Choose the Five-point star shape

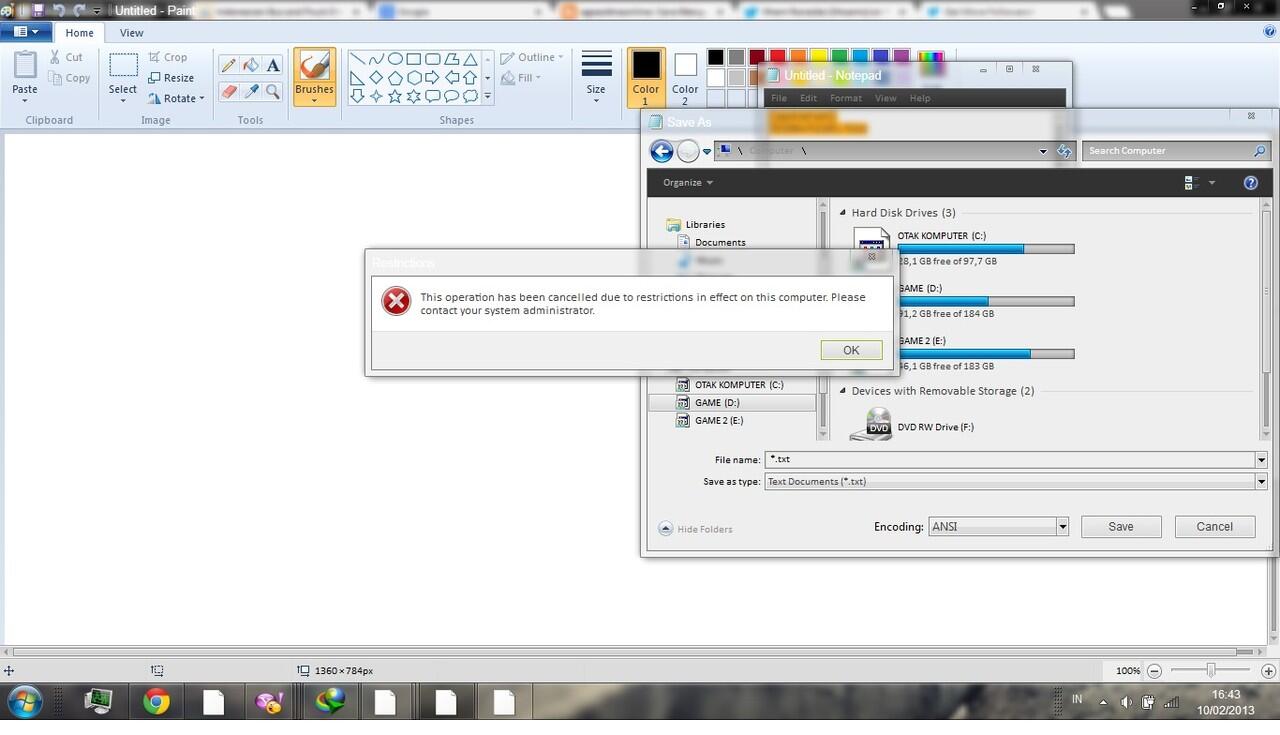[x=395, y=97]
